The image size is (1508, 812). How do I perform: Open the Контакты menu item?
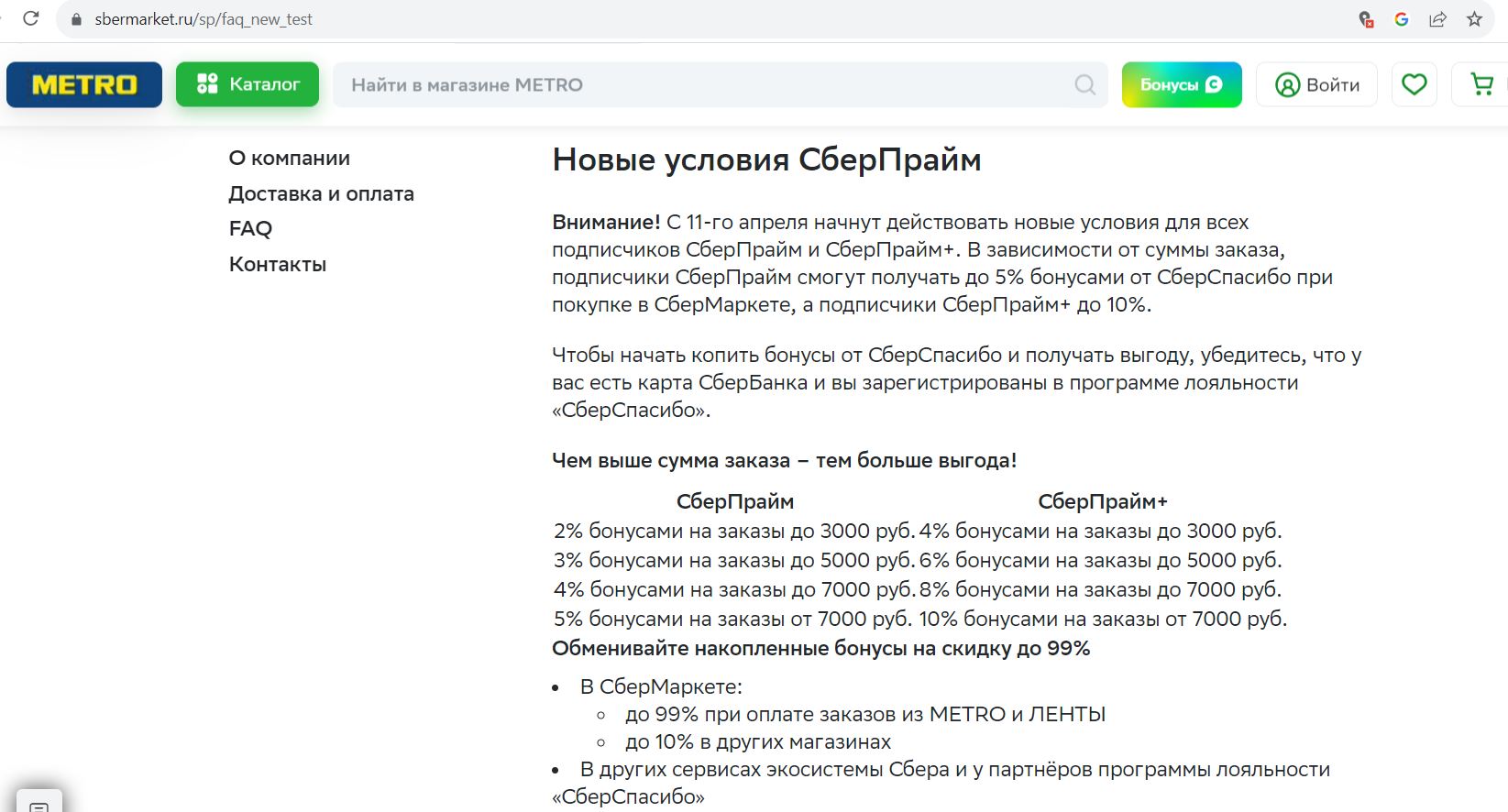(278, 264)
